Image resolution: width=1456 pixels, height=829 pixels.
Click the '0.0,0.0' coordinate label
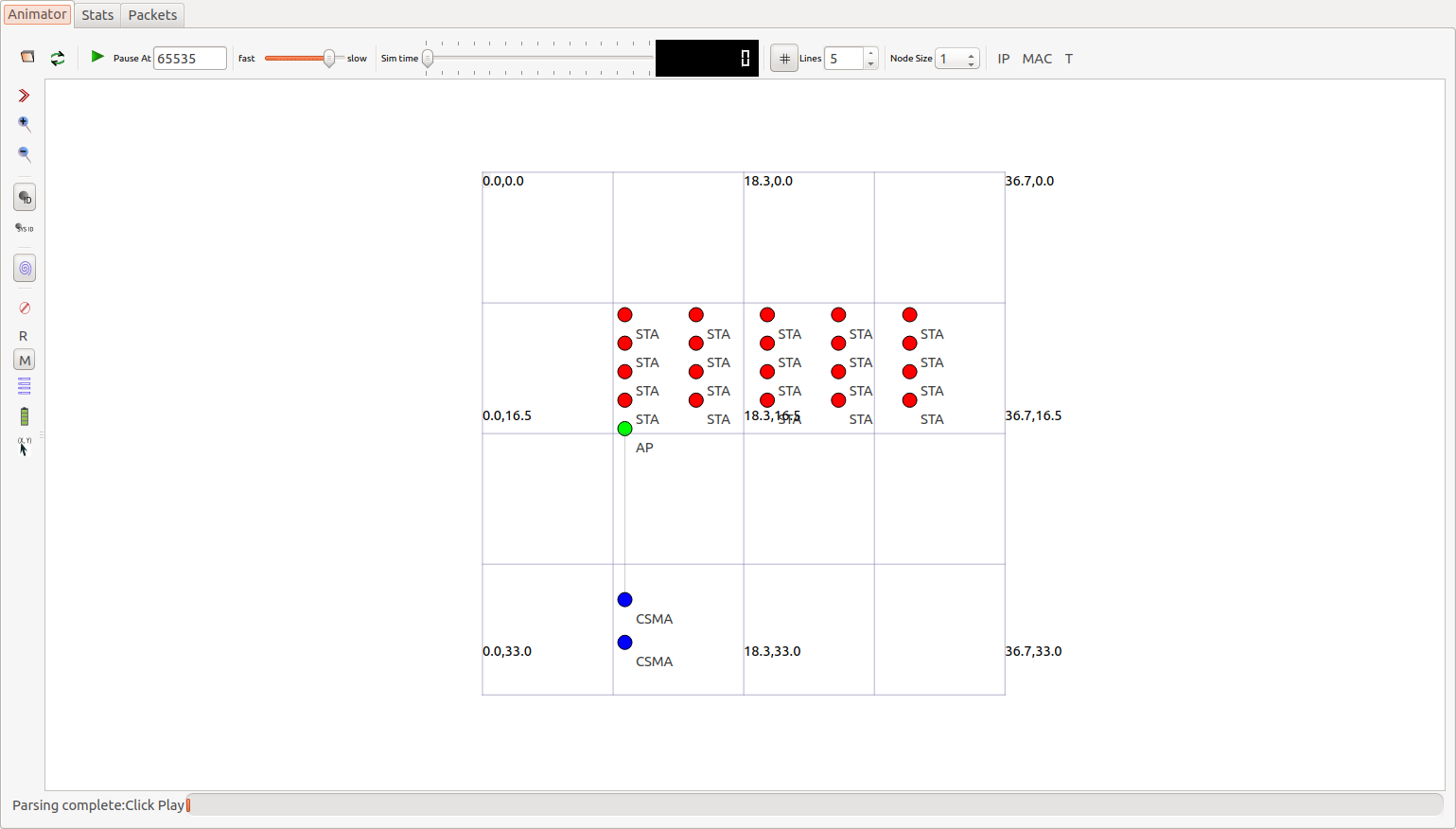pyautogui.click(x=503, y=181)
